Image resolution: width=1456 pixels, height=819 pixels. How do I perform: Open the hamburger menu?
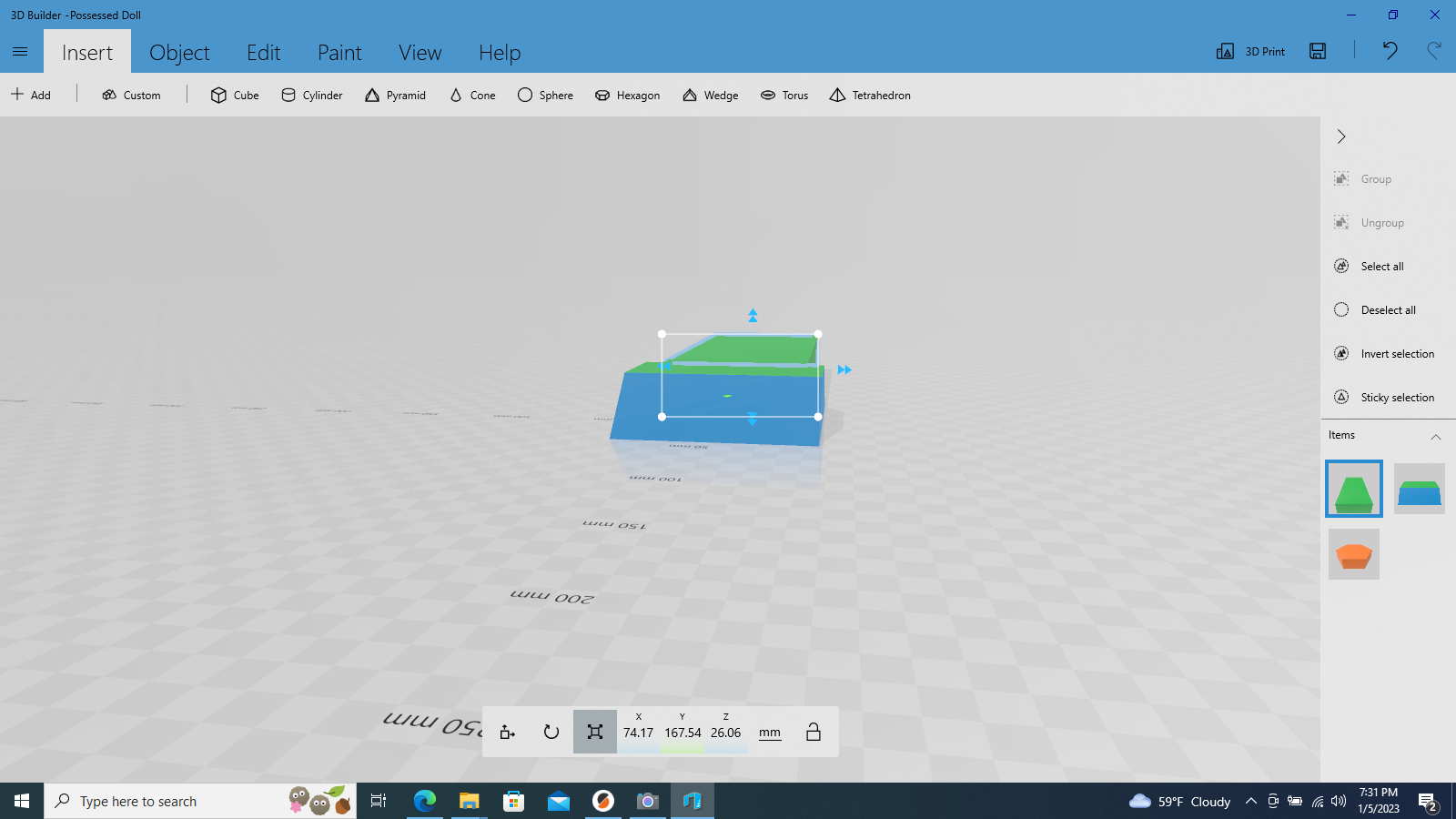point(19,52)
